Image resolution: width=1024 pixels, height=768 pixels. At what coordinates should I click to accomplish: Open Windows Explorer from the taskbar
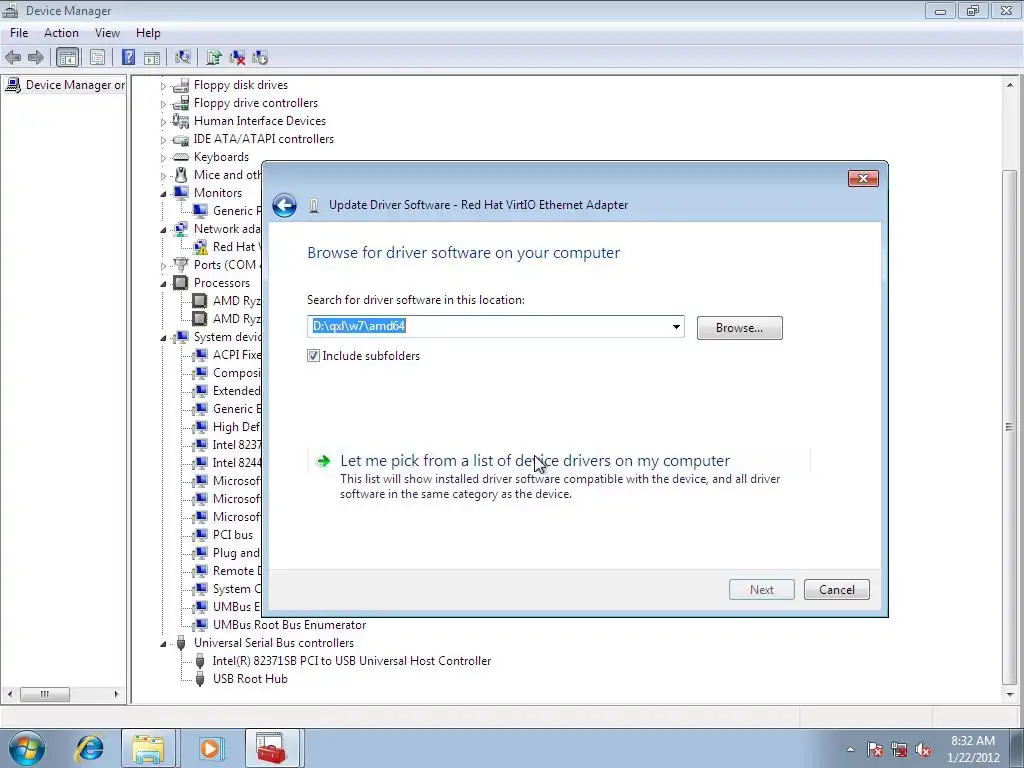pos(148,748)
